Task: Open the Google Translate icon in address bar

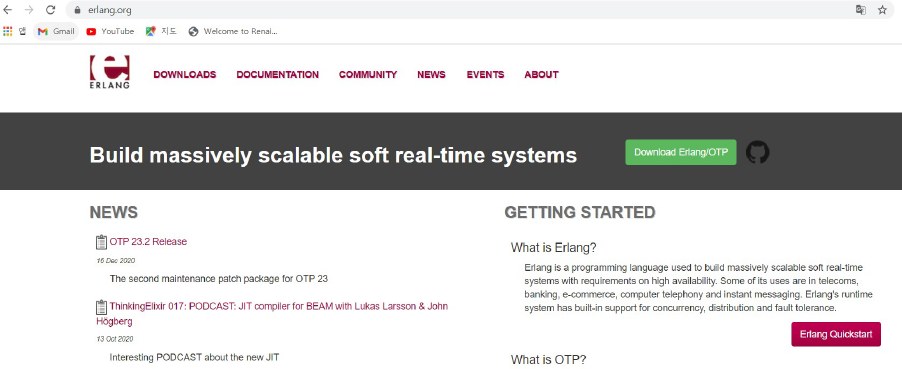Action: click(861, 10)
